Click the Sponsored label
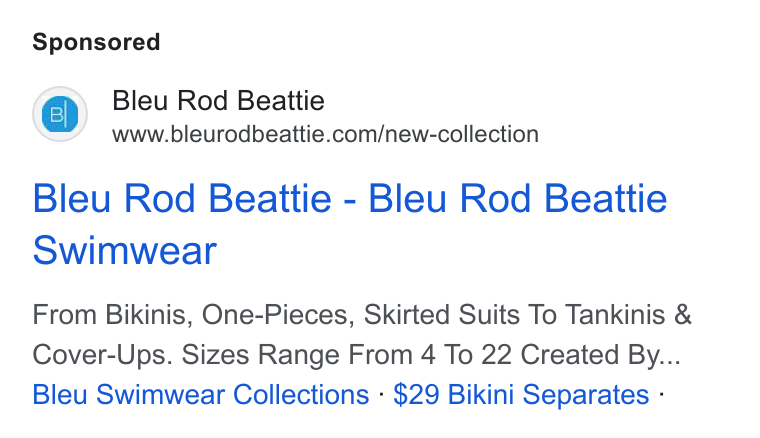The width and height of the screenshot is (760, 438). point(96,42)
